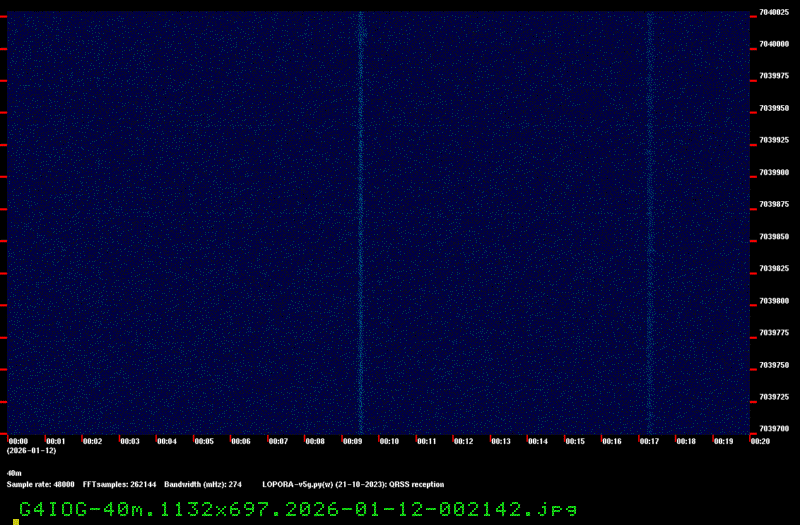
Task: Click the 00:17 time axis marker
Action: pos(649,441)
